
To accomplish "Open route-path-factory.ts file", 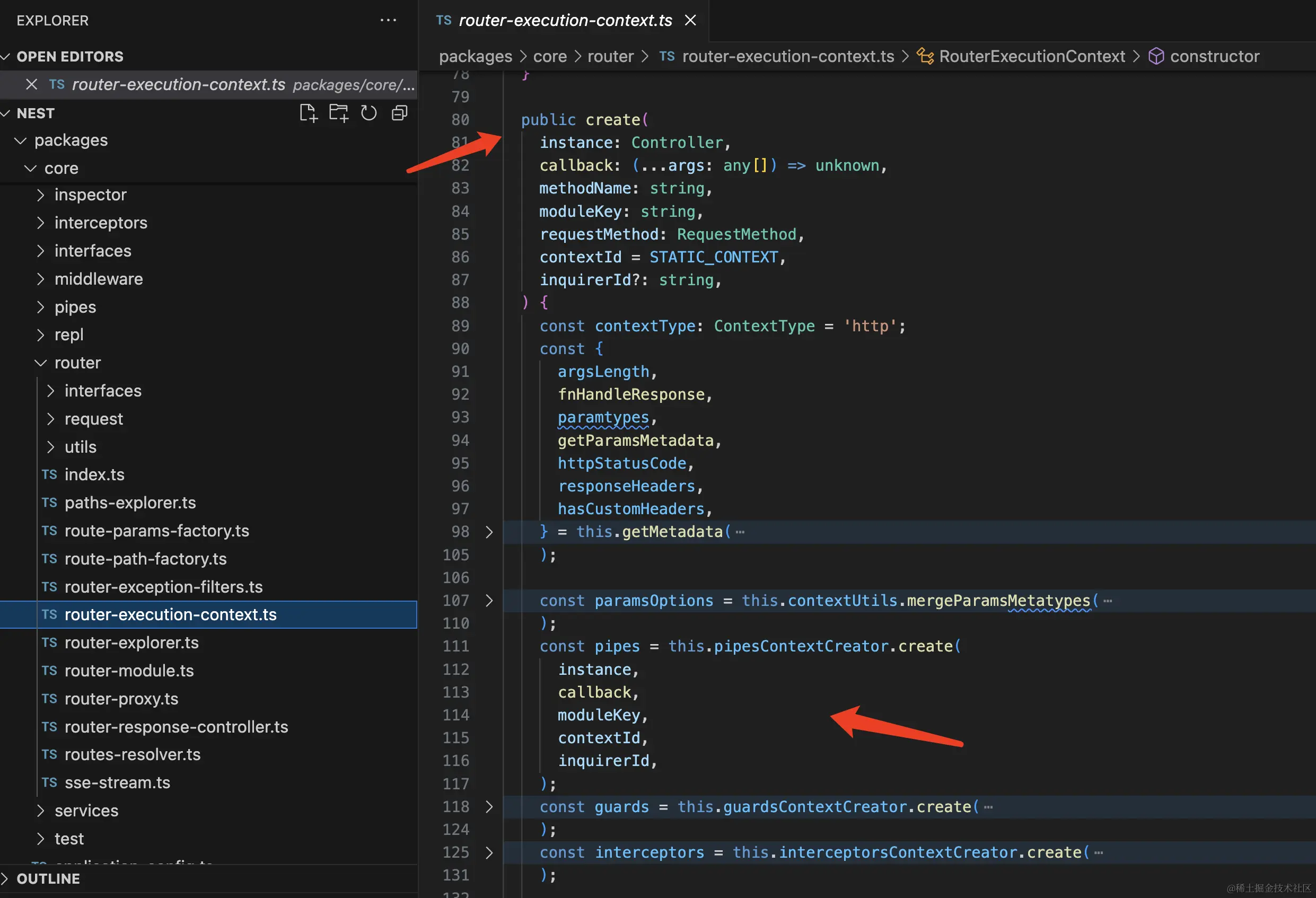I will [x=145, y=559].
